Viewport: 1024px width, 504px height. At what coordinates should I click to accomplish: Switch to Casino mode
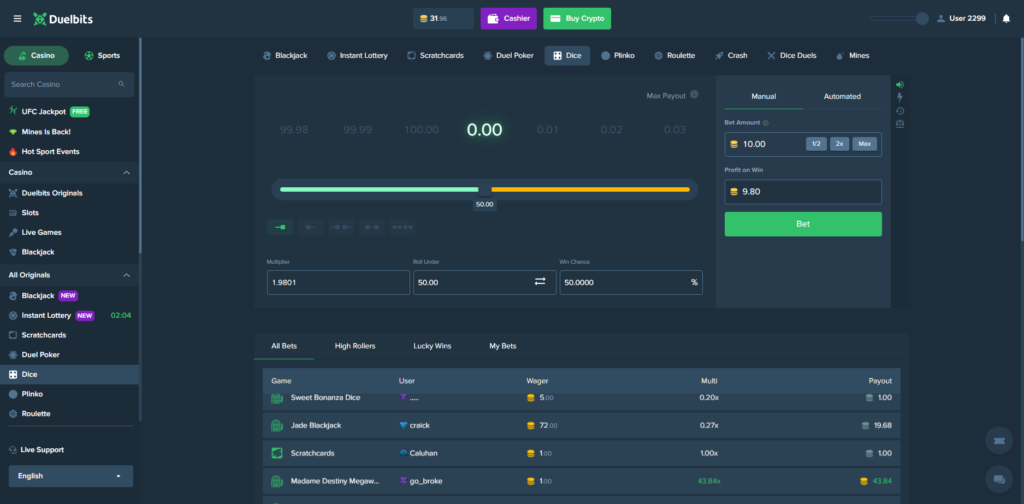click(x=37, y=56)
